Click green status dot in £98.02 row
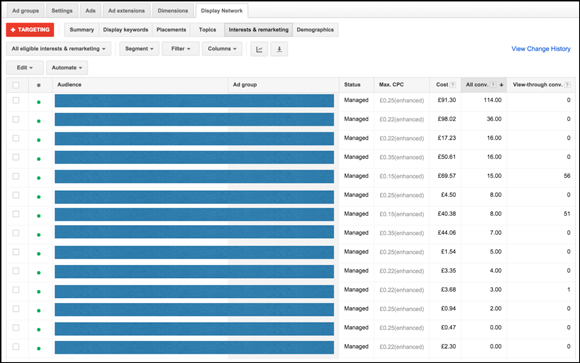 click(38, 121)
